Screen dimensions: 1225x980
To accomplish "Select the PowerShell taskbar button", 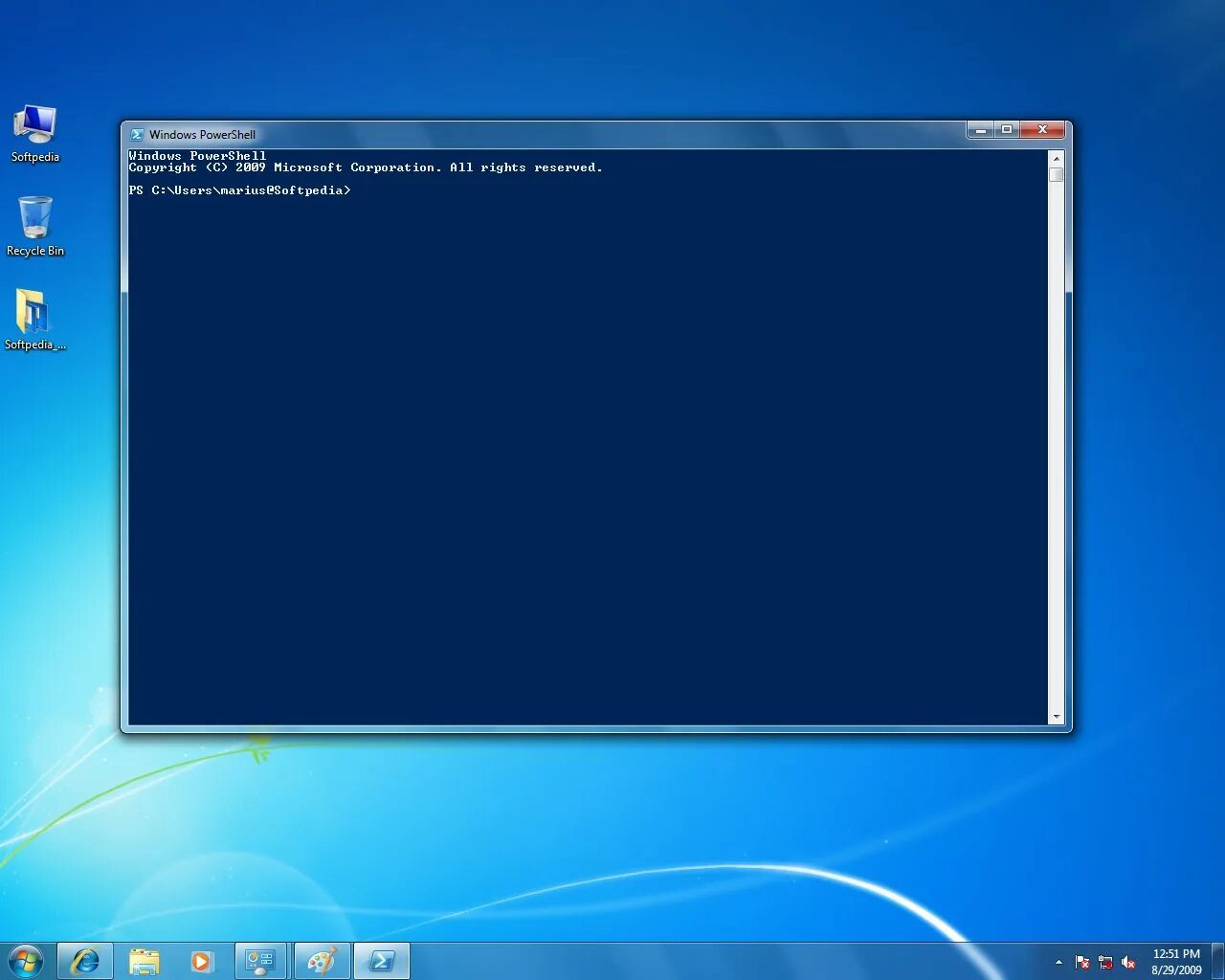I will [x=382, y=961].
